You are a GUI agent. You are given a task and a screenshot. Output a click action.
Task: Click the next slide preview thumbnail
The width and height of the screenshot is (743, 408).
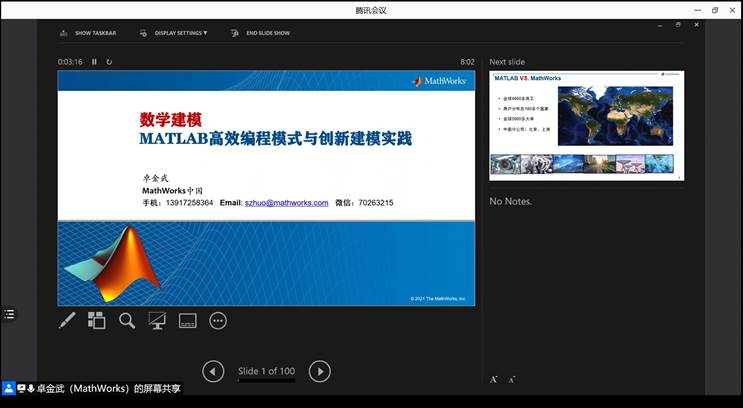coord(586,125)
